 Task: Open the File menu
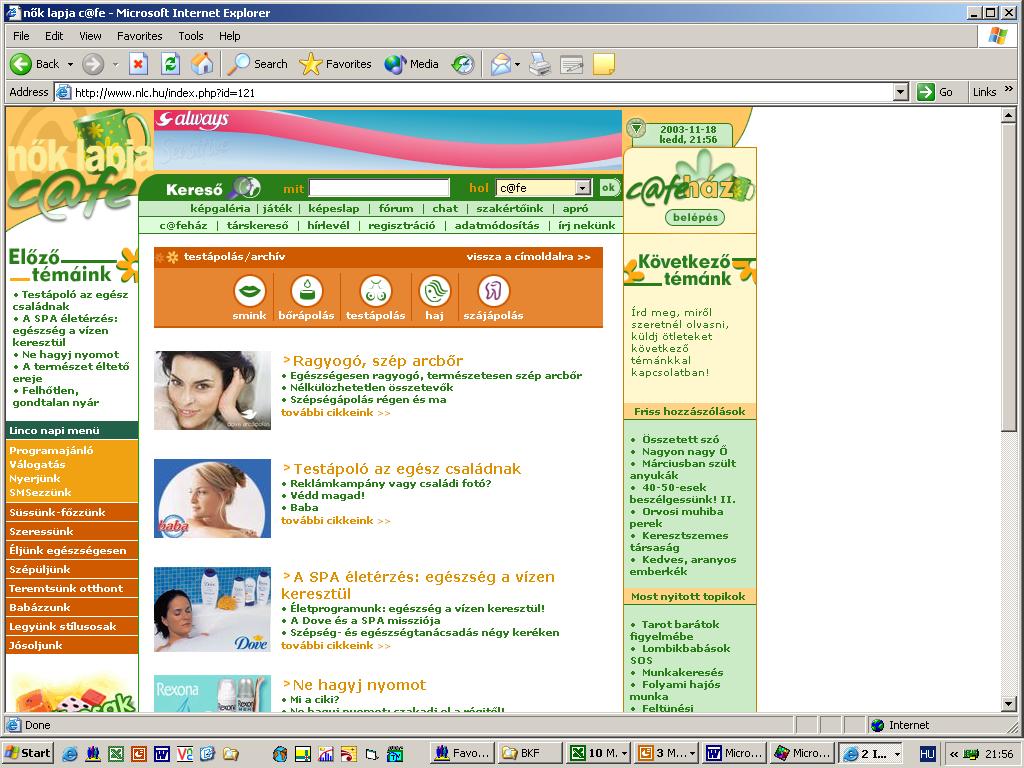click(21, 36)
